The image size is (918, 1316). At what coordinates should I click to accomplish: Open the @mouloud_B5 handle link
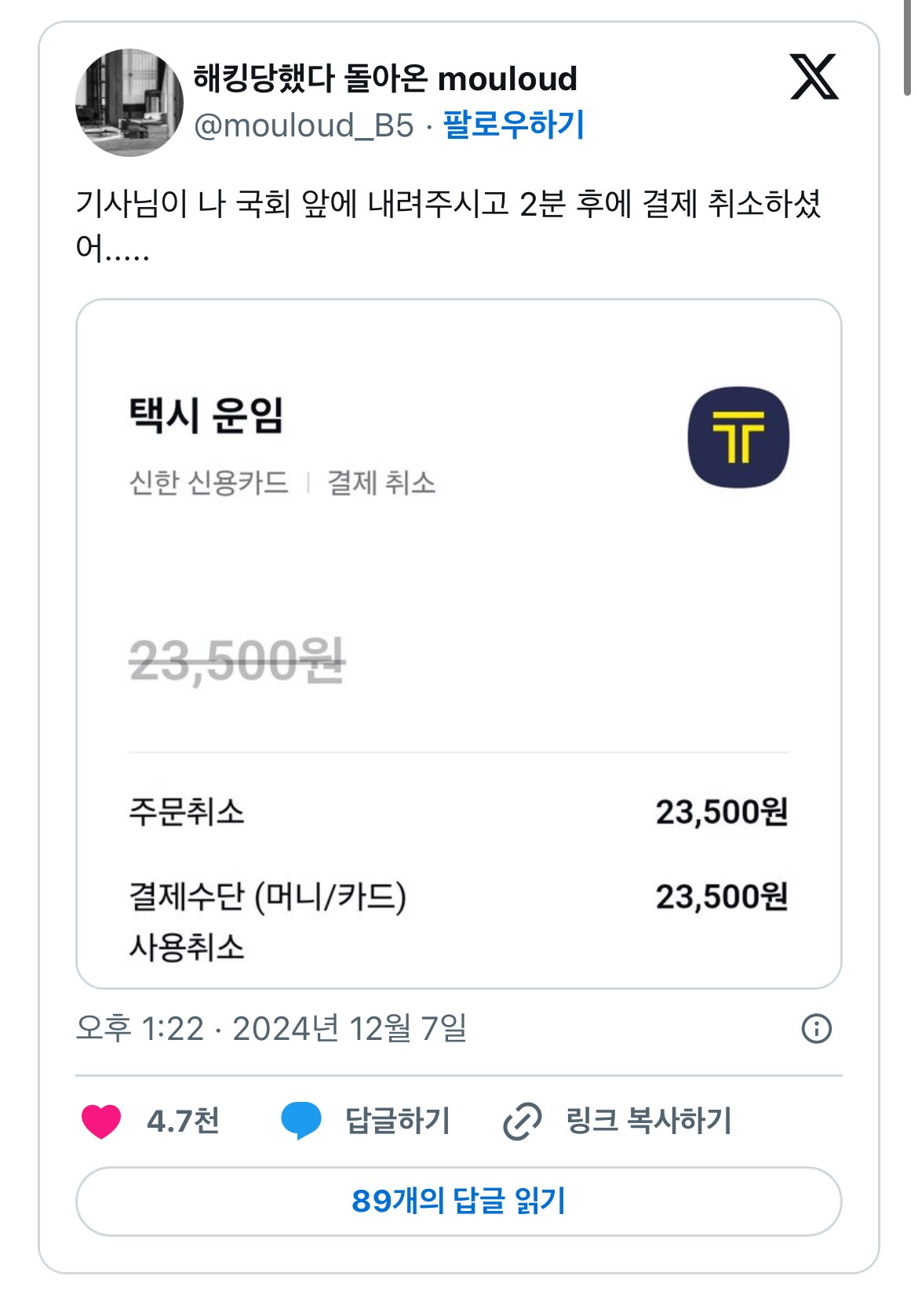(304, 125)
